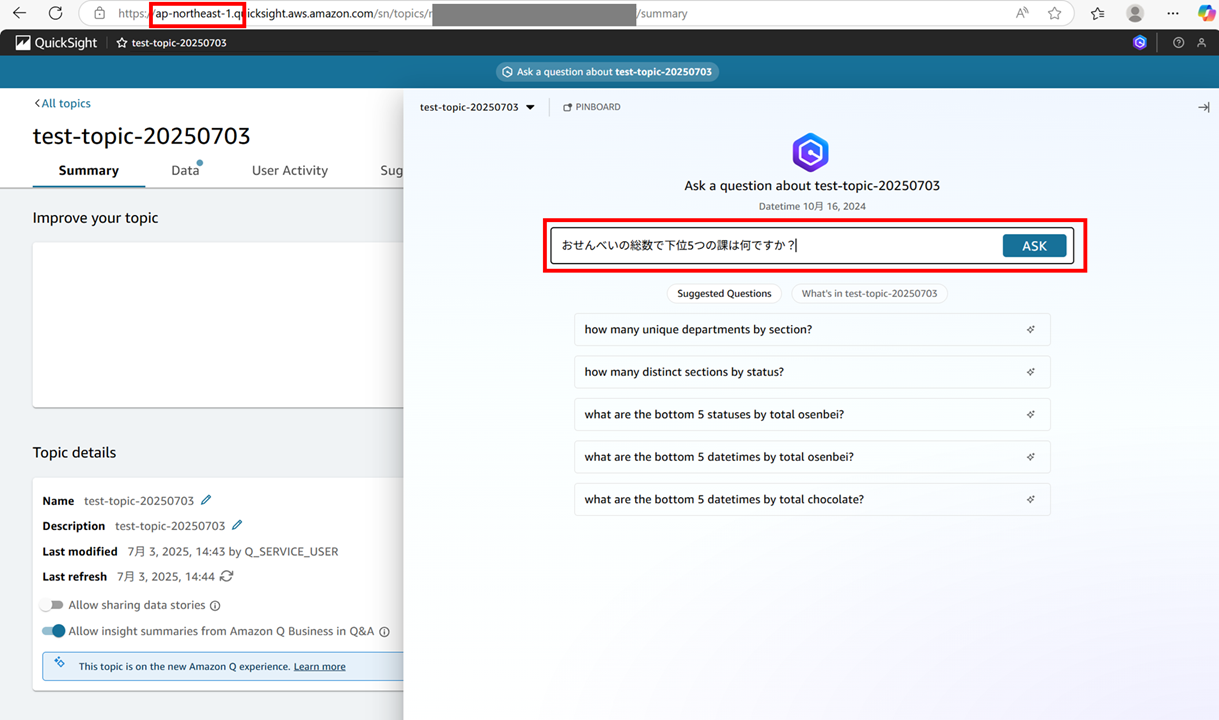Switch to the Summary tab
1219x720 pixels.
[x=88, y=170]
